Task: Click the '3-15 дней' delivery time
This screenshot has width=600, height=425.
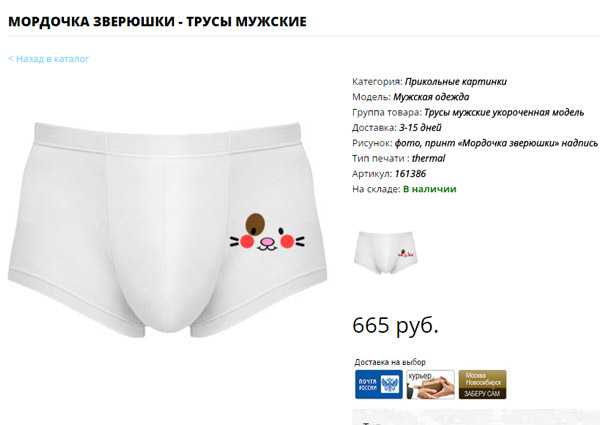Action: click(420, 128)
